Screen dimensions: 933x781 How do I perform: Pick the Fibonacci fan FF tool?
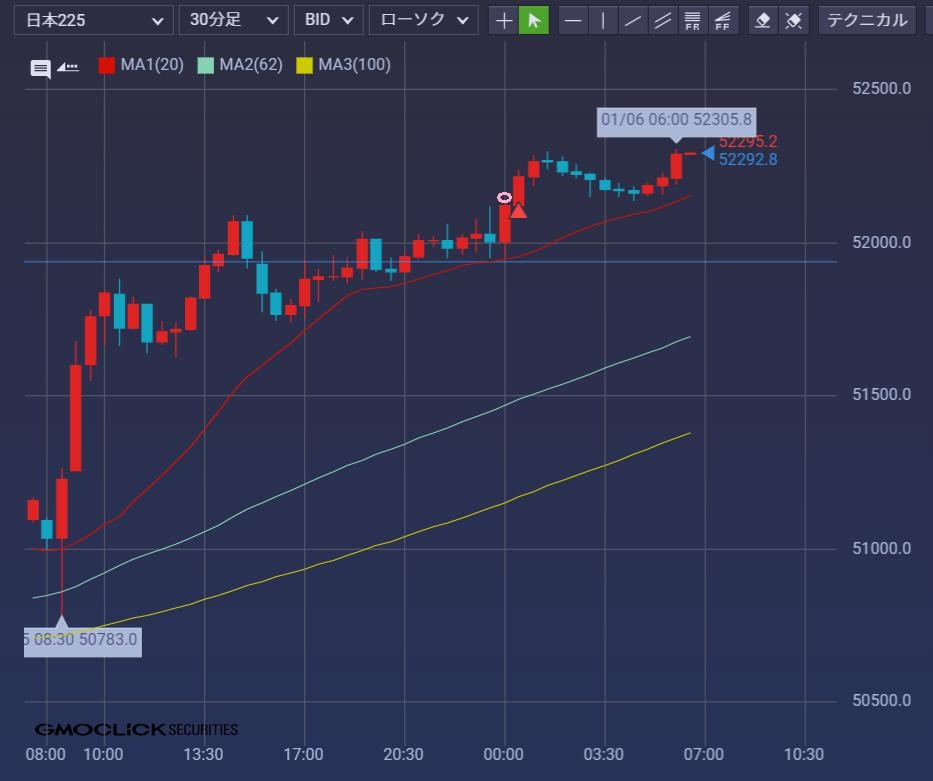pyautogui.click(x=720, y=20)
